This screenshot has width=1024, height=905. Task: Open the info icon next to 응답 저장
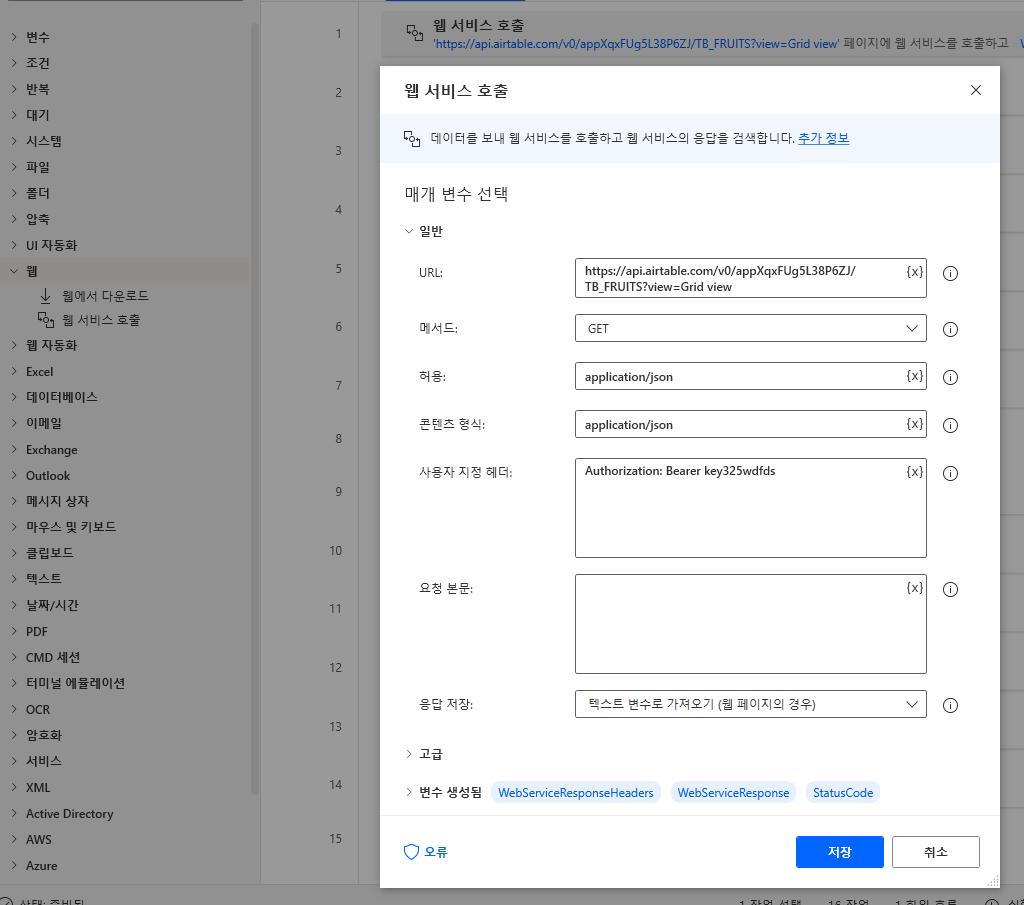pyautogui.click(x=950, y=705)
